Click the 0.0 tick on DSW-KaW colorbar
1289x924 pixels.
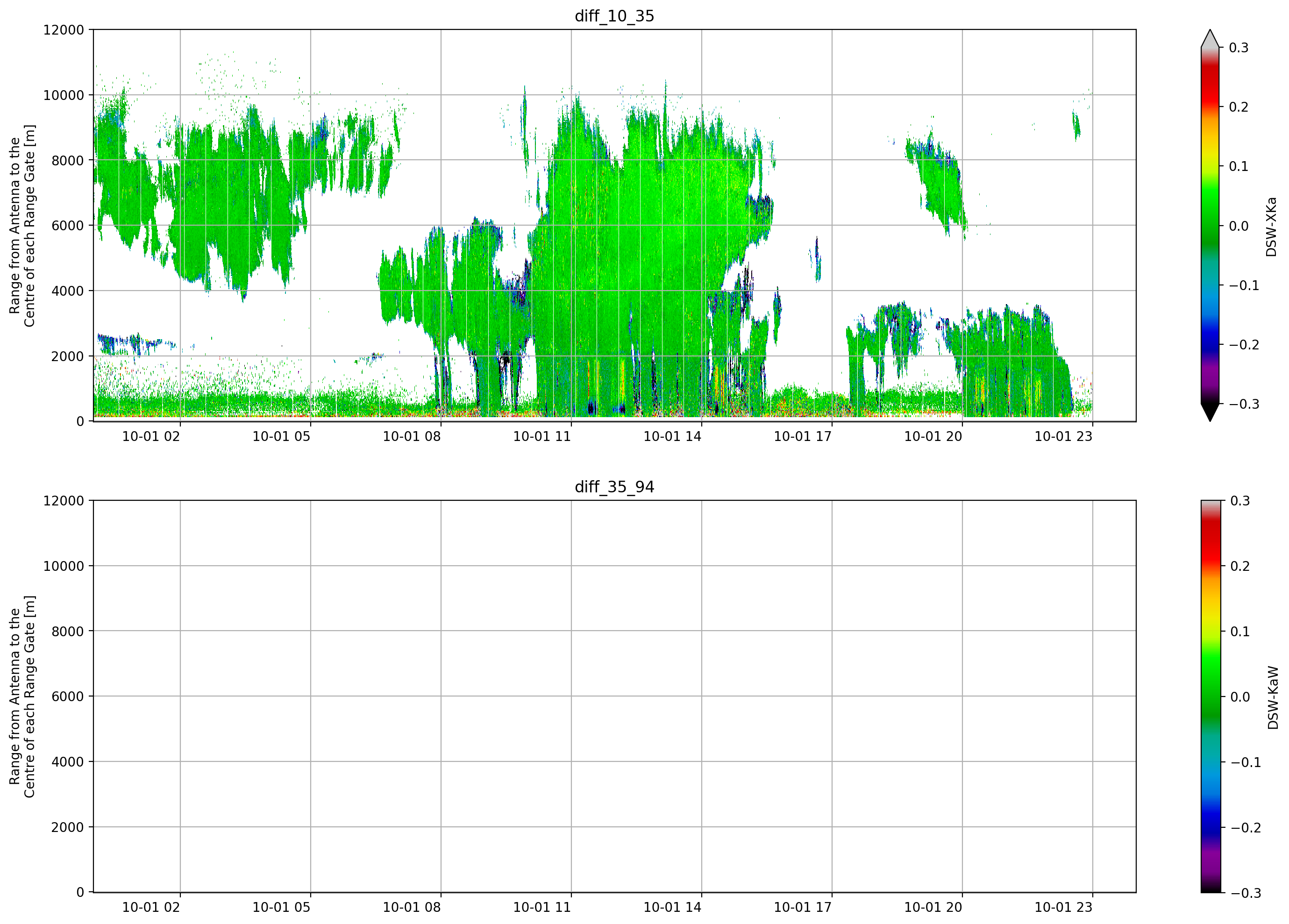click(x=1240, y=697)
